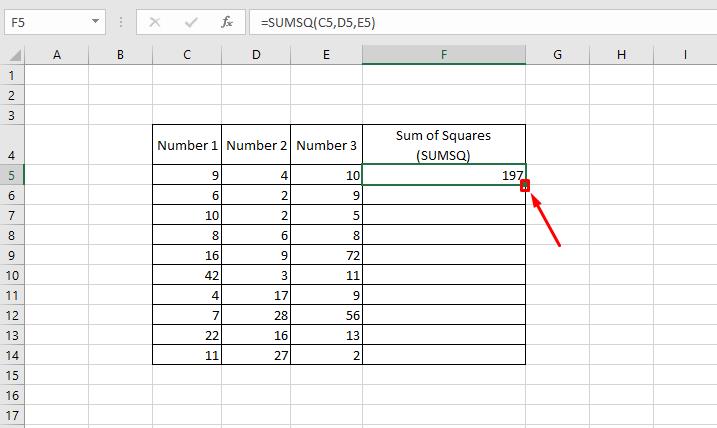Select cell F5 containing 197
The image size is (717, 428).
click(444, 175)
